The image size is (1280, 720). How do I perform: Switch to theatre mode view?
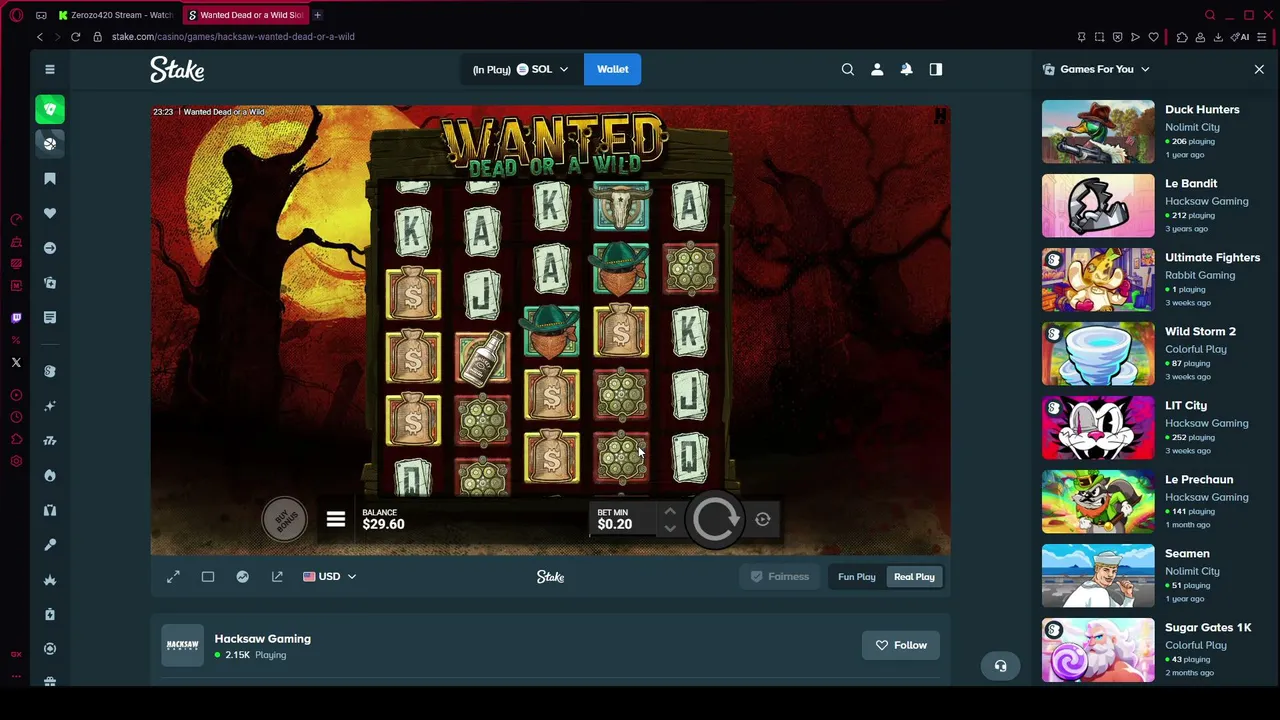pos(208,577)
